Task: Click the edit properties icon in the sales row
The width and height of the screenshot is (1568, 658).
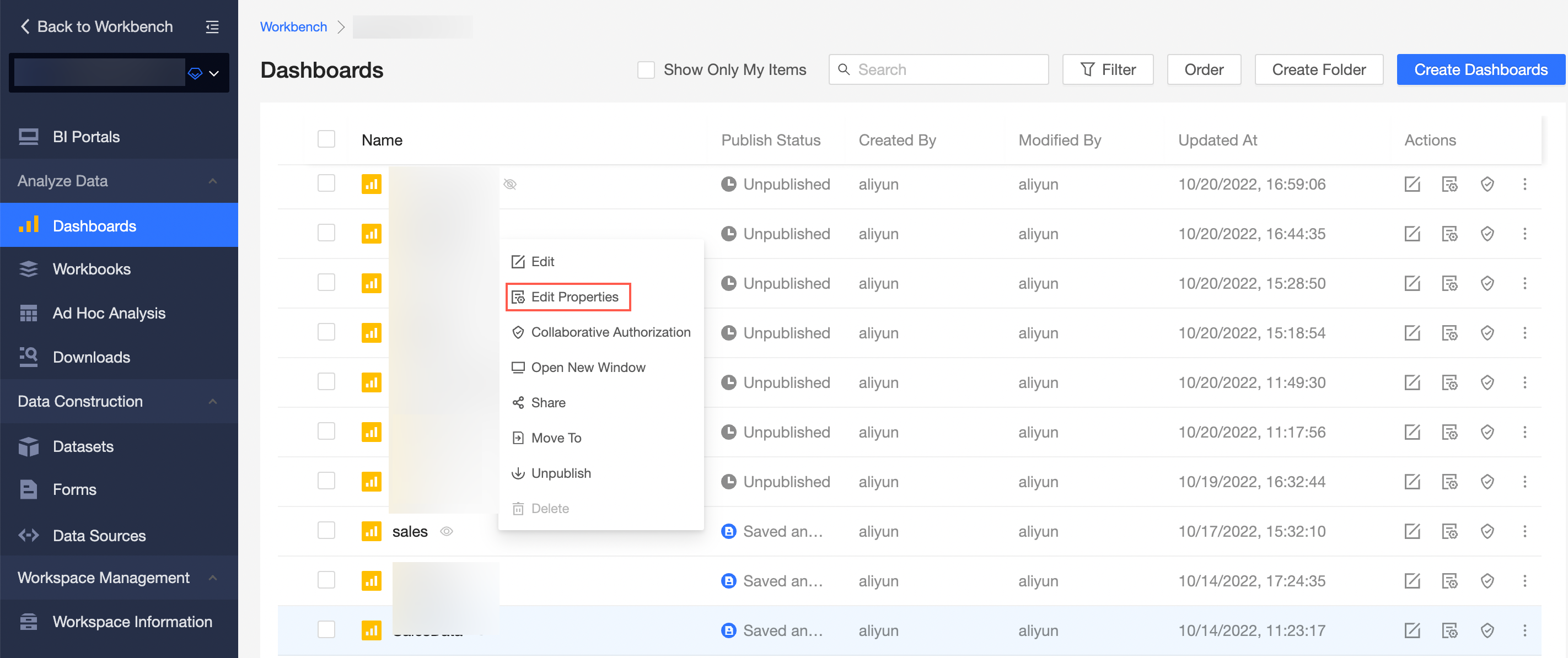Action: point(1449,531)
